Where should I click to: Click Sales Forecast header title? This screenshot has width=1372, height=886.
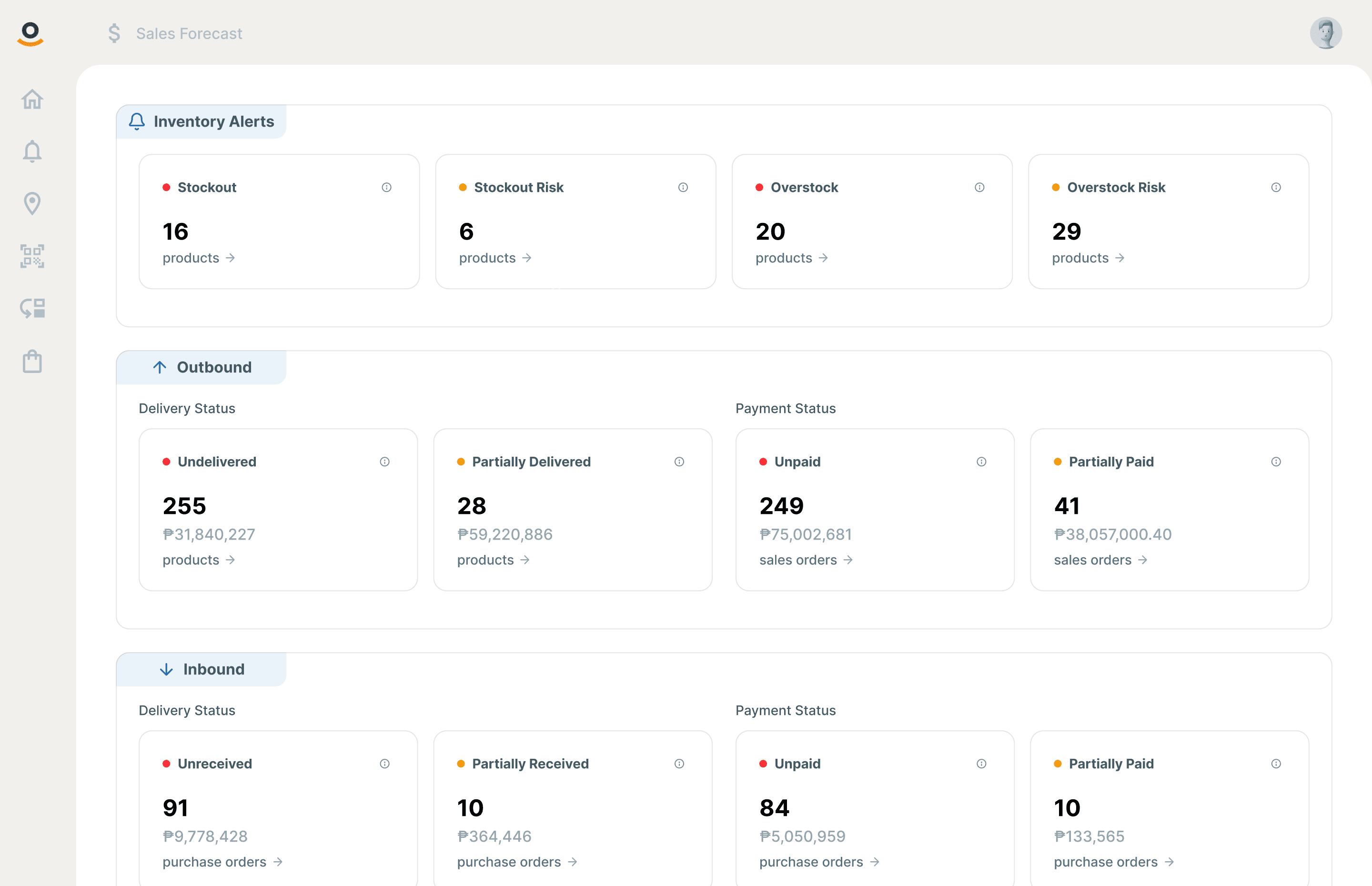189,33
